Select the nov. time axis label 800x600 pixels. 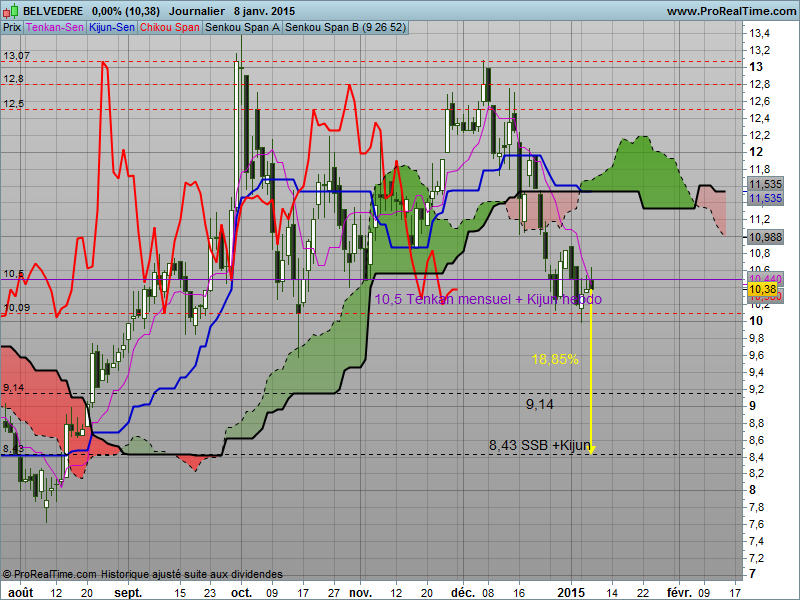pyautogui.click(x=360, y=592)
